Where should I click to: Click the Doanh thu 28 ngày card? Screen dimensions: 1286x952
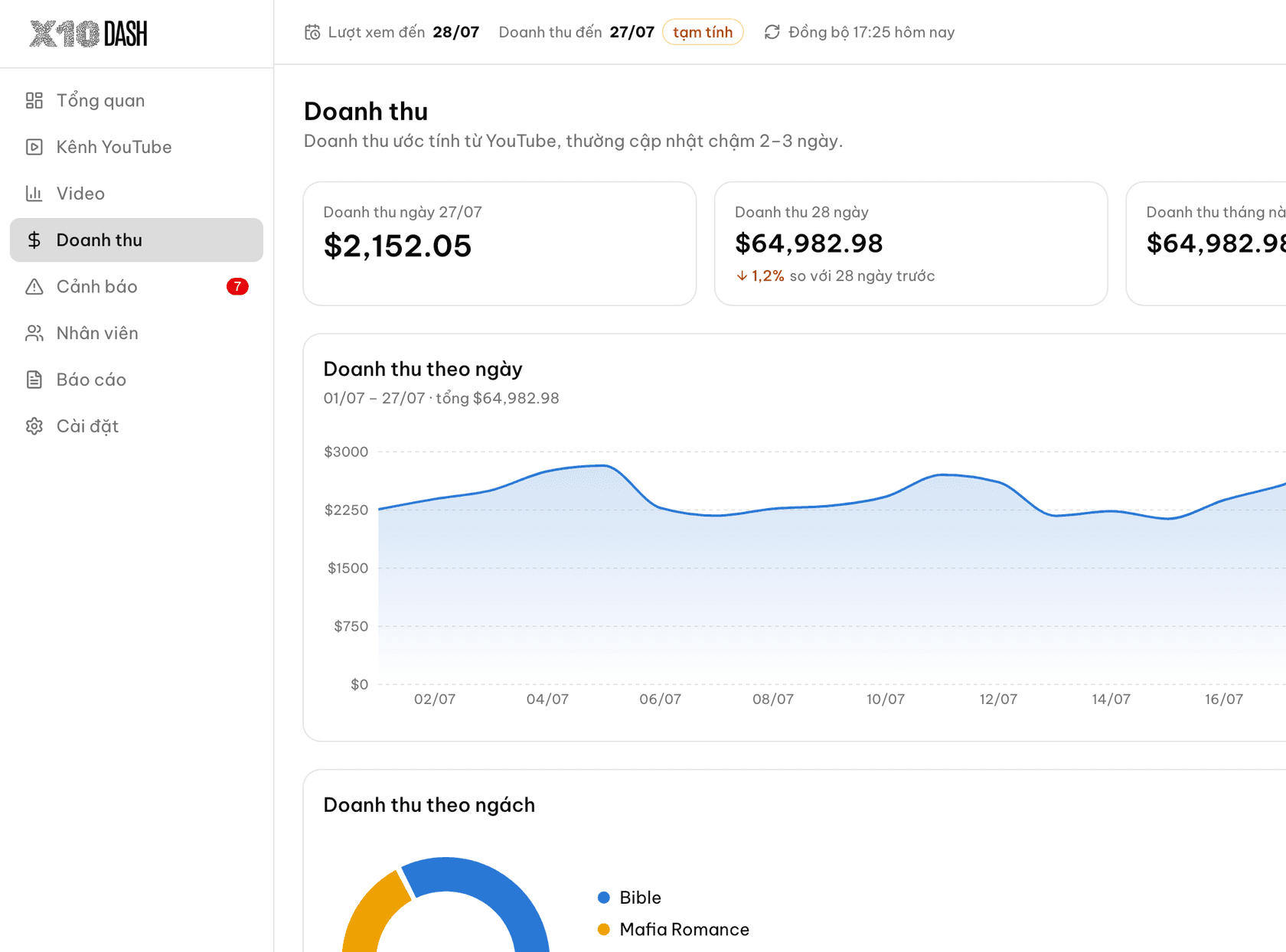point(911,243)
